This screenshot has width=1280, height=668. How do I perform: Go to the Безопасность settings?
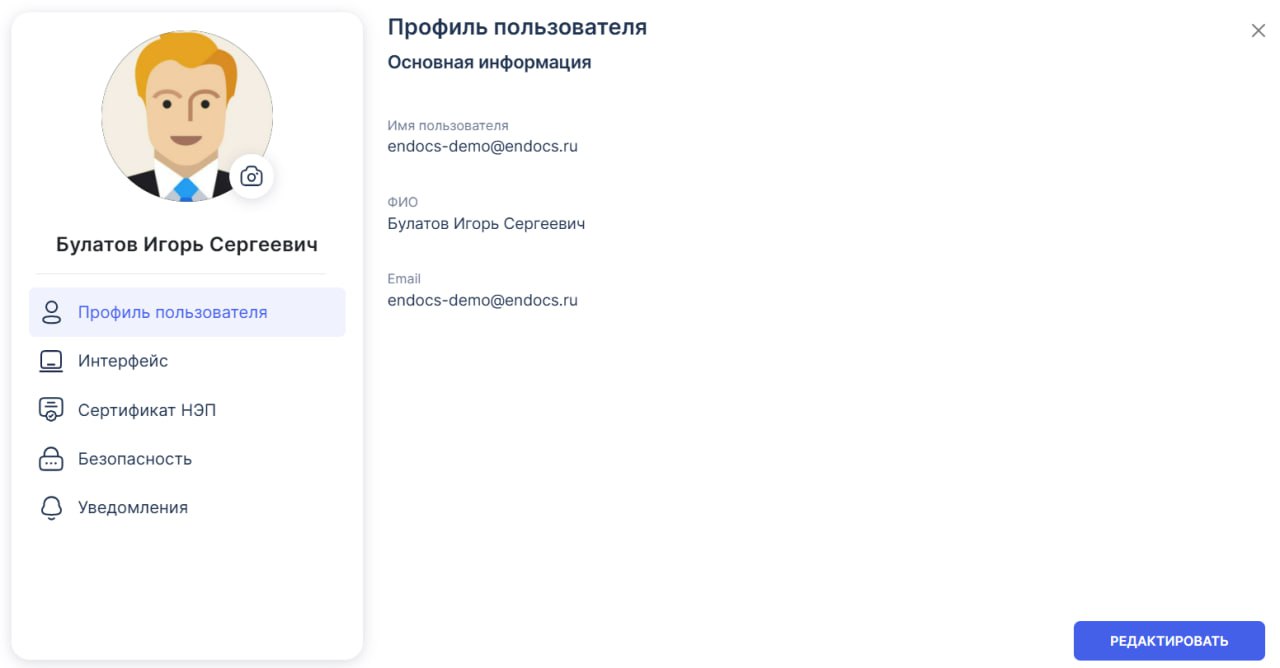click(x=135, y=459)
